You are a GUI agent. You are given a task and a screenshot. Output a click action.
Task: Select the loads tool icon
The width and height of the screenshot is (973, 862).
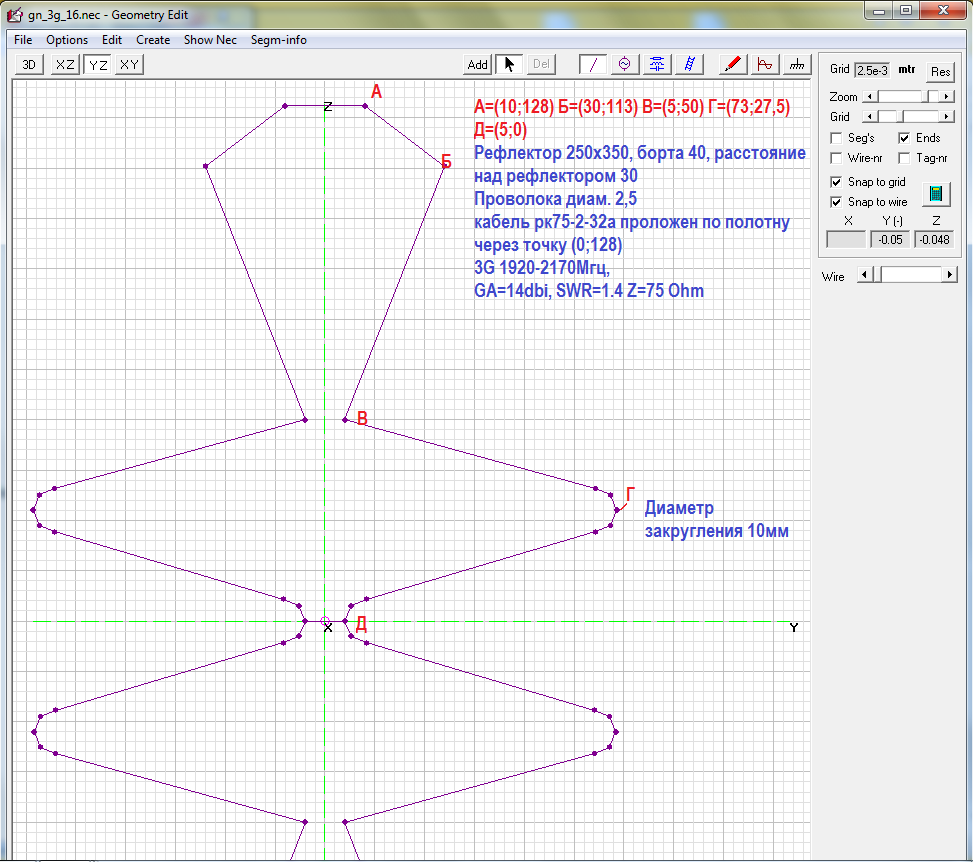pos(657,64)
